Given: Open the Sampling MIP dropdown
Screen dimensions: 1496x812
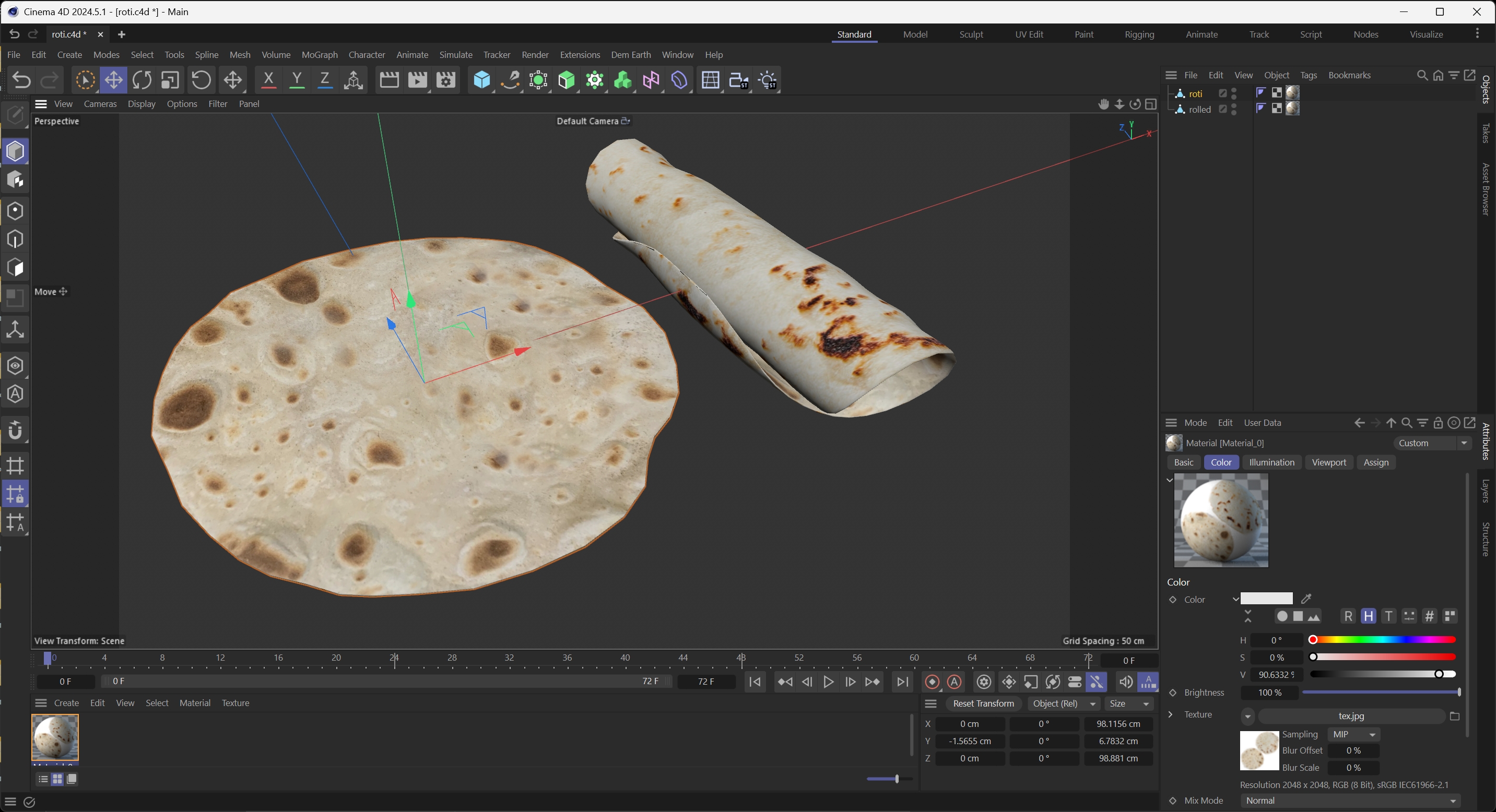Looking at the screenshot, I should coord(1354,734).
